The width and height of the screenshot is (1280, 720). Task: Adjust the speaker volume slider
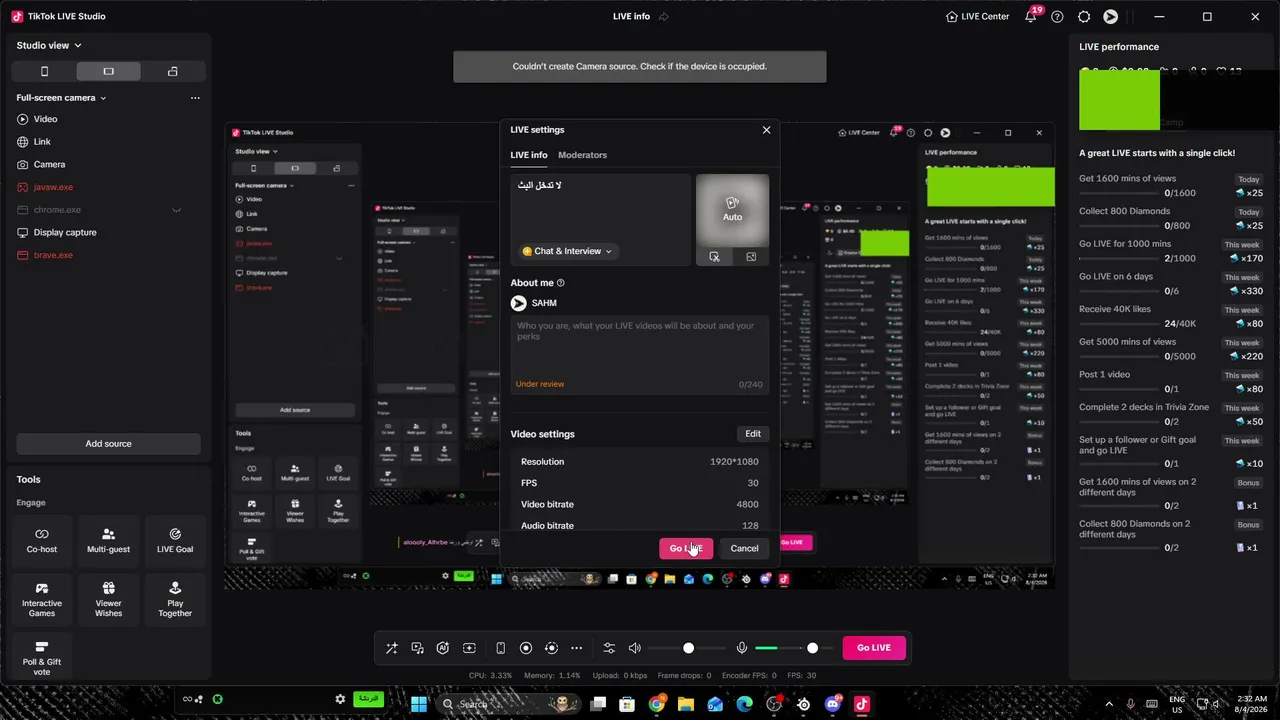(688, 648)
